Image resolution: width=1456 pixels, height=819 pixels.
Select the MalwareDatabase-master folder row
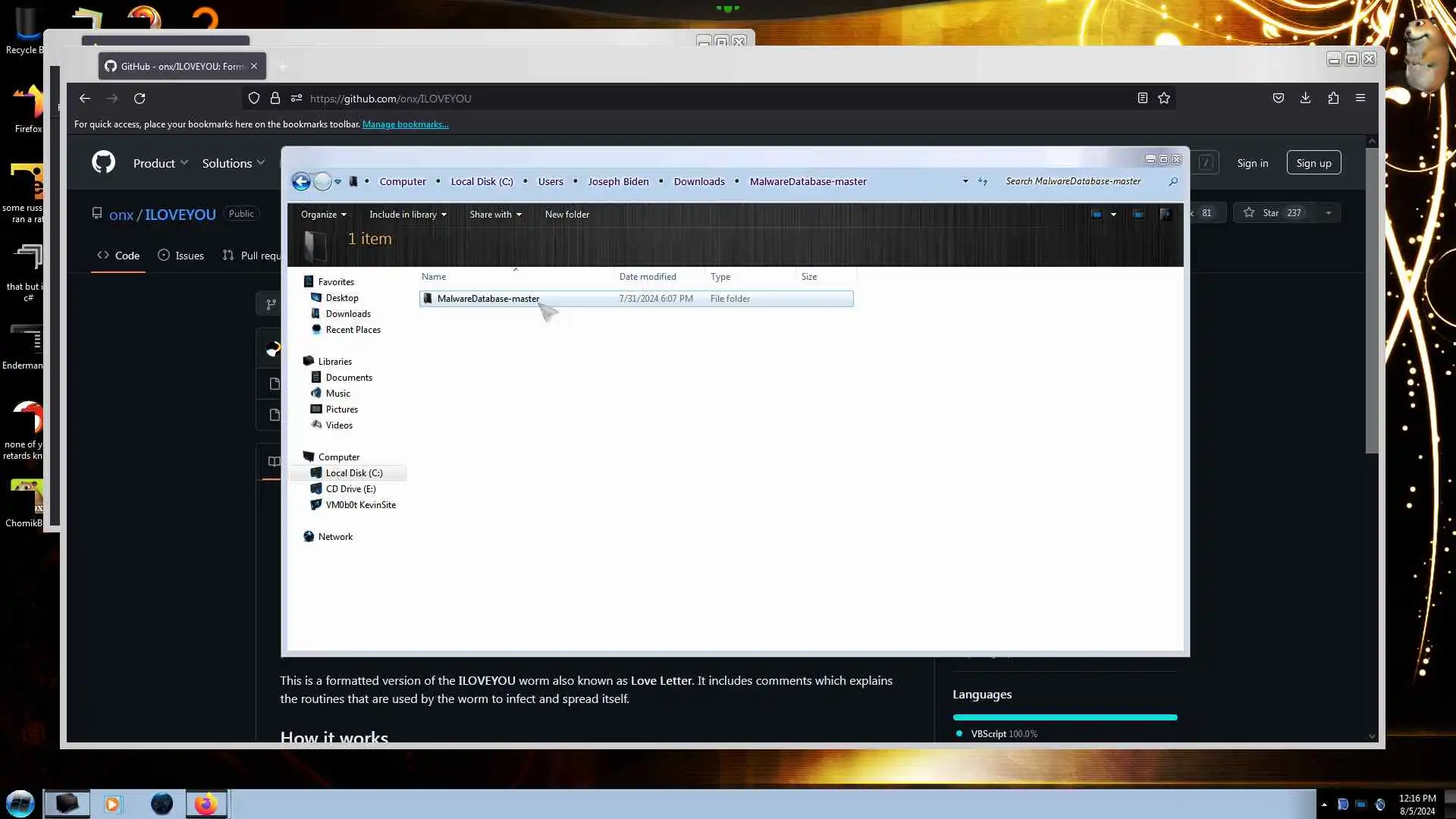[x=488, y=299]
